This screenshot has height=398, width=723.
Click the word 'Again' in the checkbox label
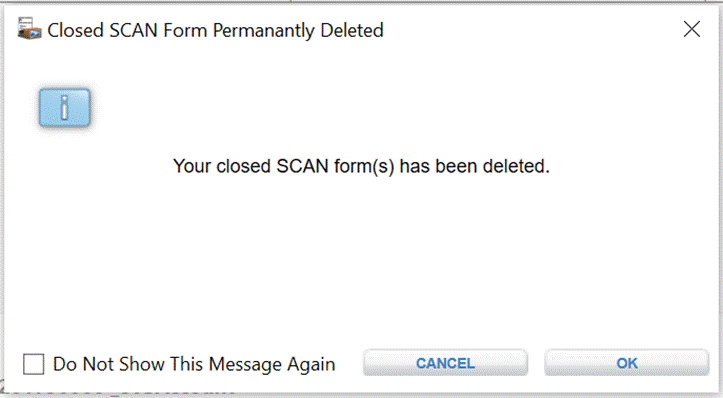click(311, 364)
